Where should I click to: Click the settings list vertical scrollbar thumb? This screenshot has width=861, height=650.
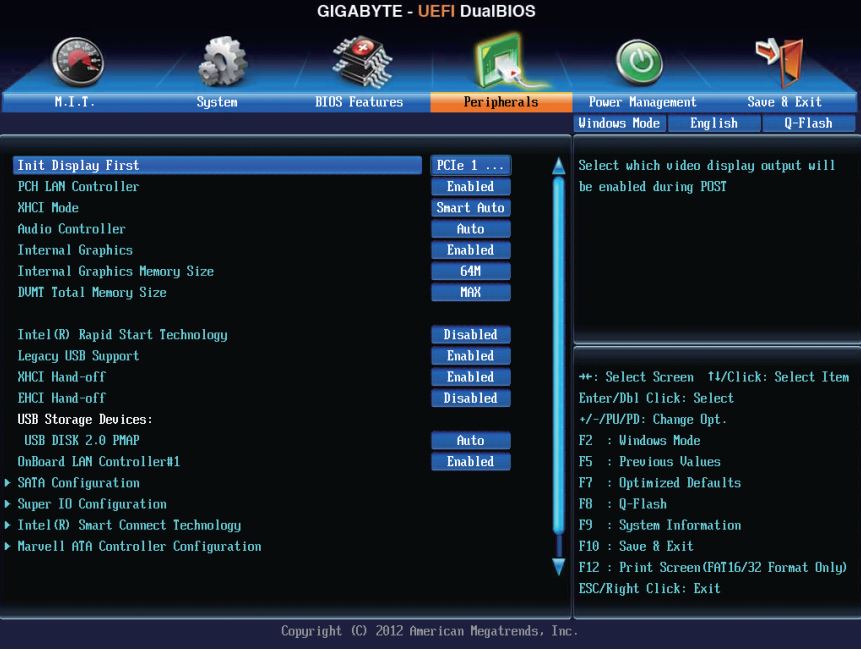pos(558,355)
